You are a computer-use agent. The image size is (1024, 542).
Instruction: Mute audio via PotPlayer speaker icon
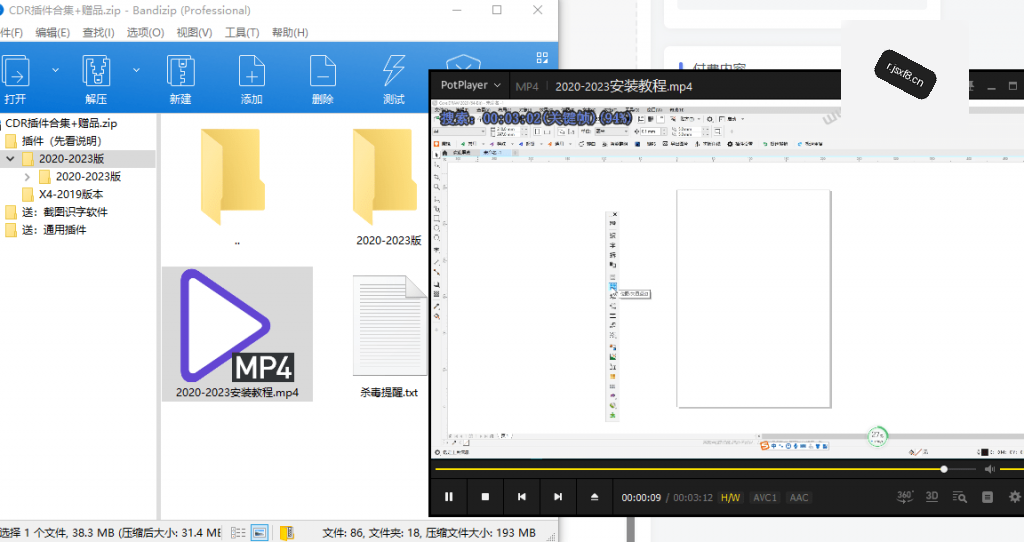point(990,469)
